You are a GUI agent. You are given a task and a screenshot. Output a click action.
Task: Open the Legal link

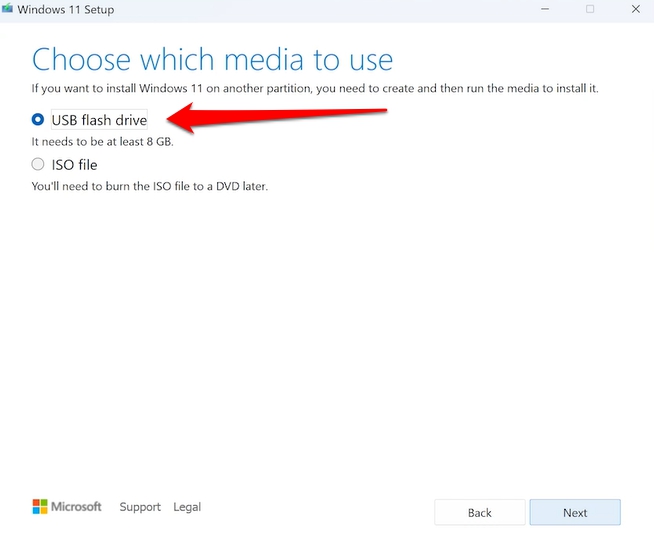(x=187, y=507)
